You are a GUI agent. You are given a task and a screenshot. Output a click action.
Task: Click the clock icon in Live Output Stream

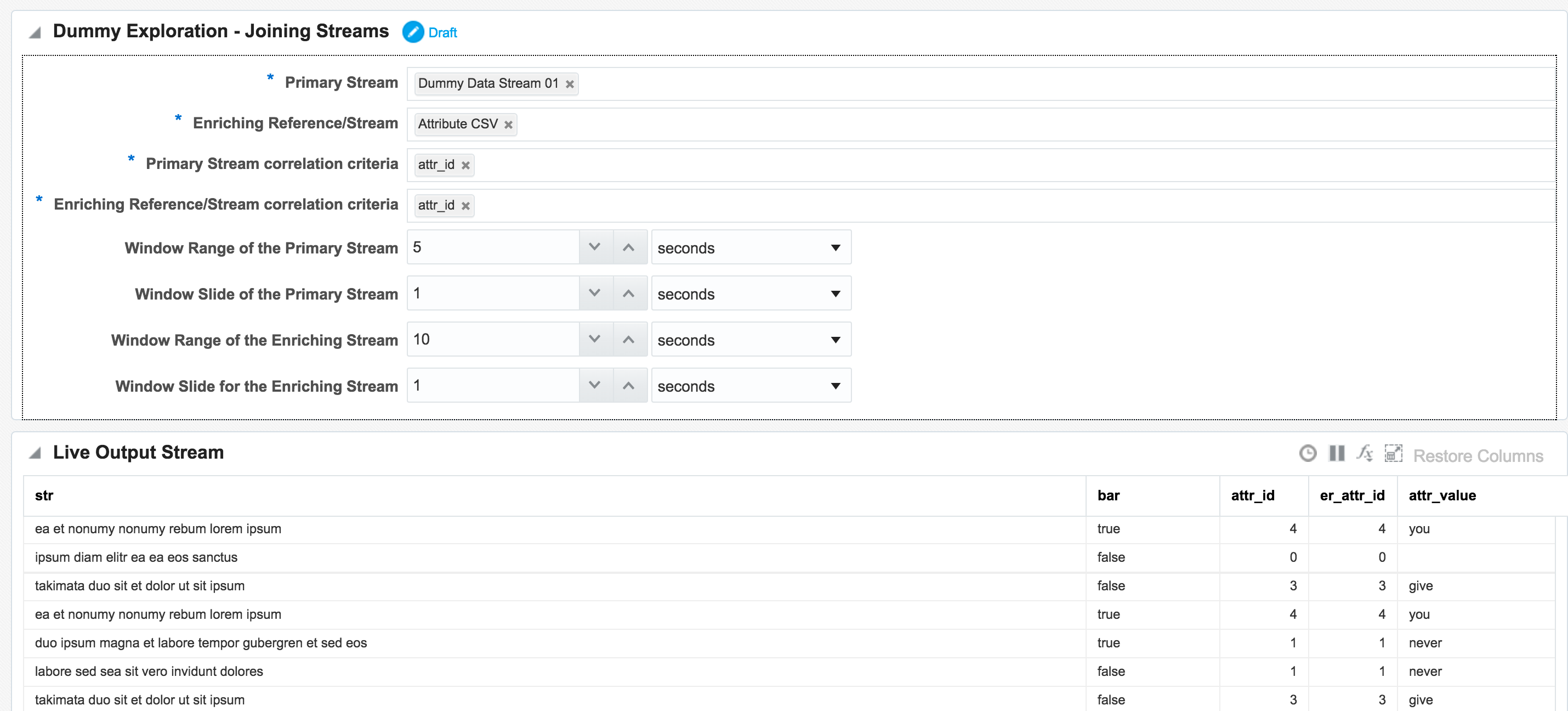point(1308,453)
